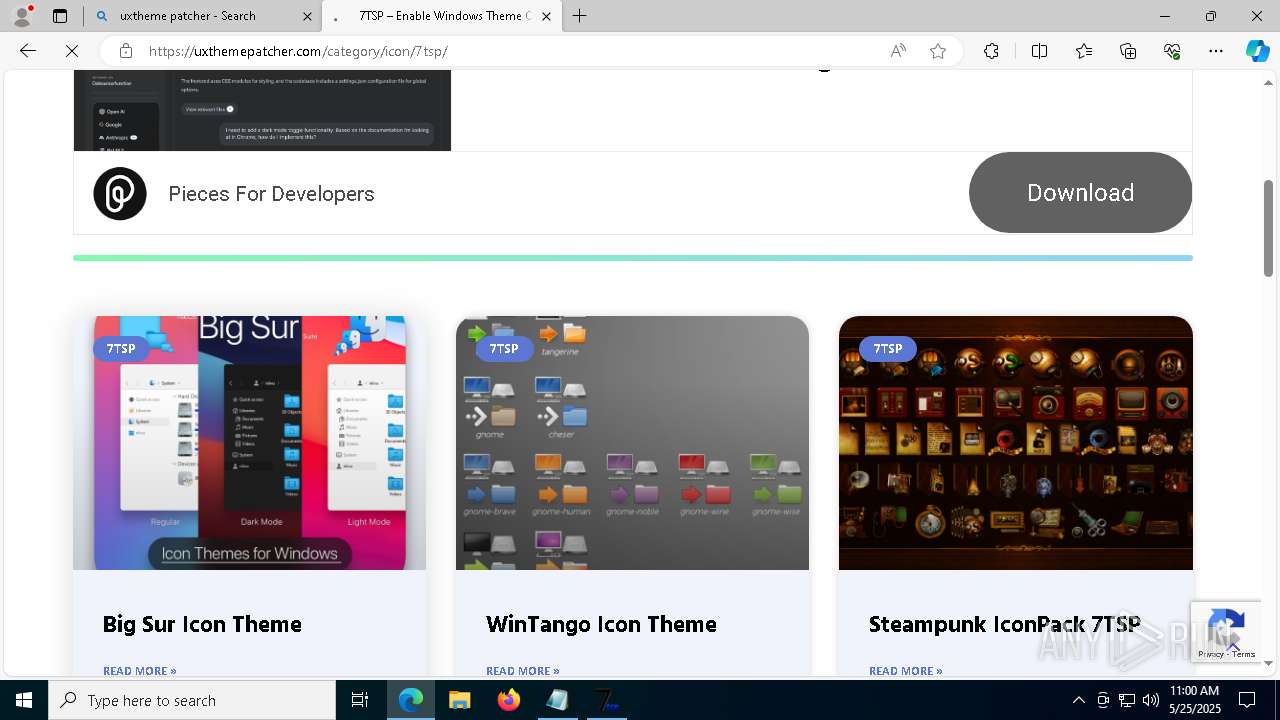Close the uxtheme patcher Search tab
Image resolution: width=1280 pixels, height=720 pixels.
[x=307, y=16]
